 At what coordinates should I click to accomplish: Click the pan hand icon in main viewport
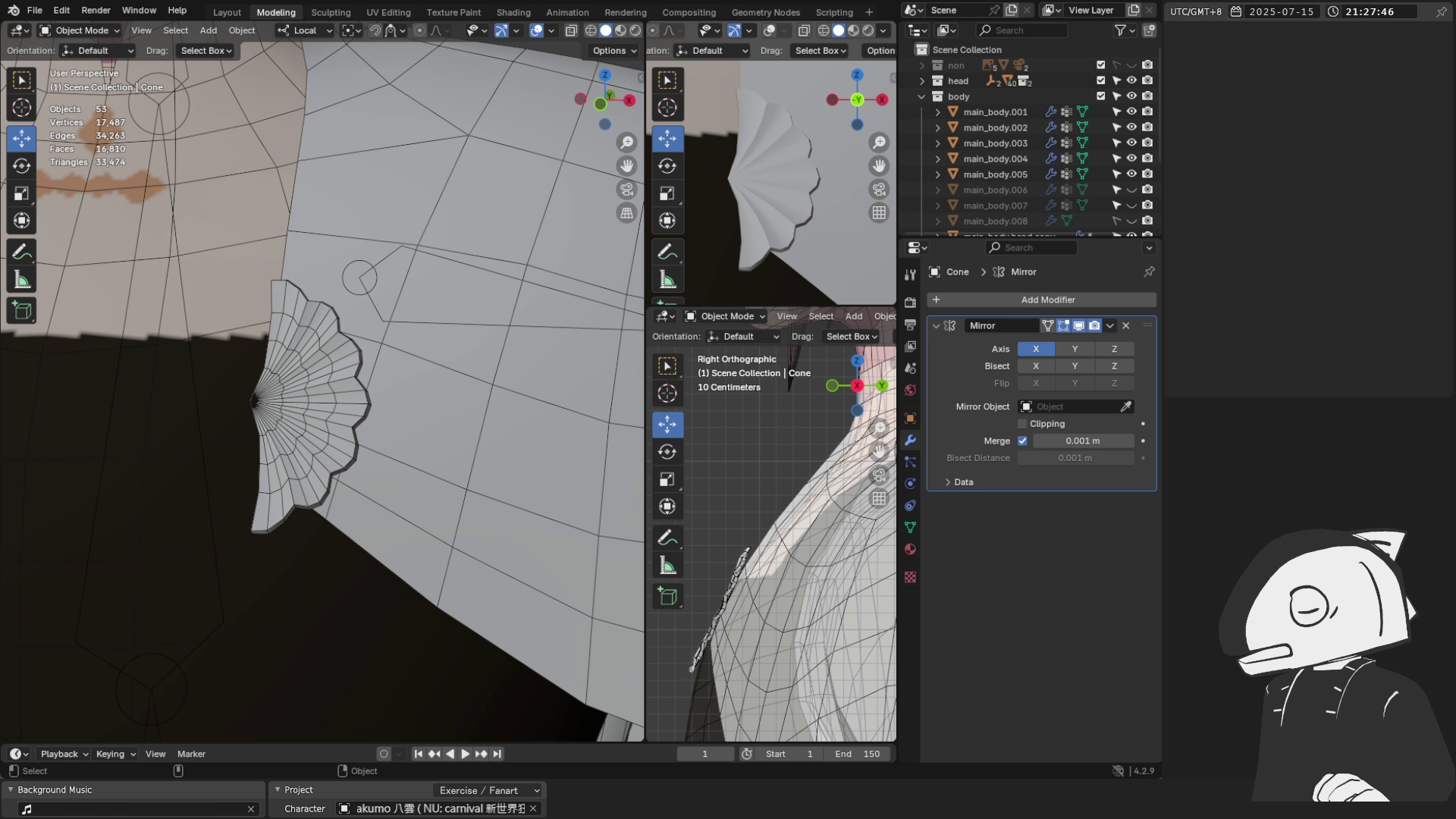point(626,165)
